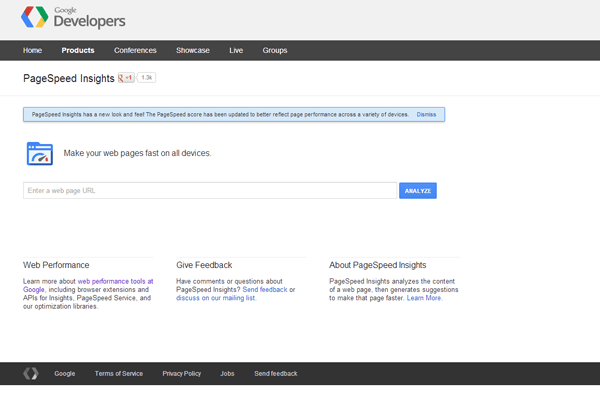600x400 pixels.
Task: Click the Google Developers logo
Action: point(73,18)
